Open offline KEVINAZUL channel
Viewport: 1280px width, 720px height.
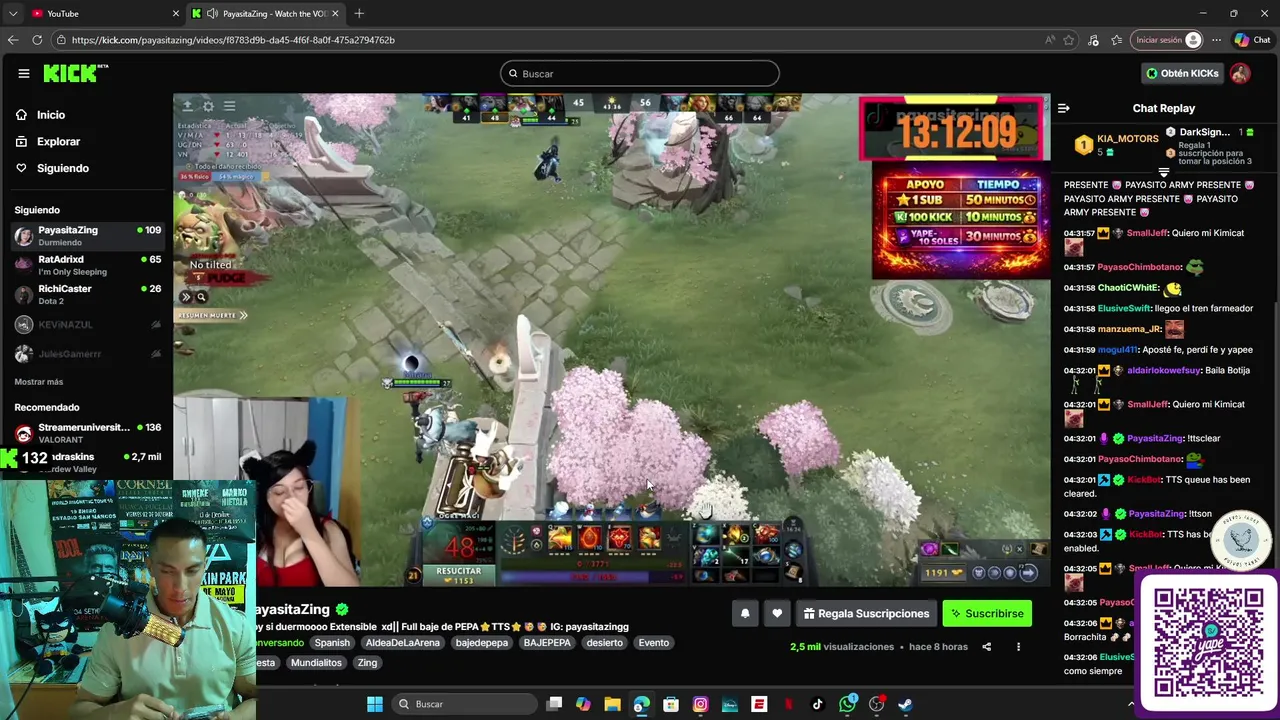point(88,325)
